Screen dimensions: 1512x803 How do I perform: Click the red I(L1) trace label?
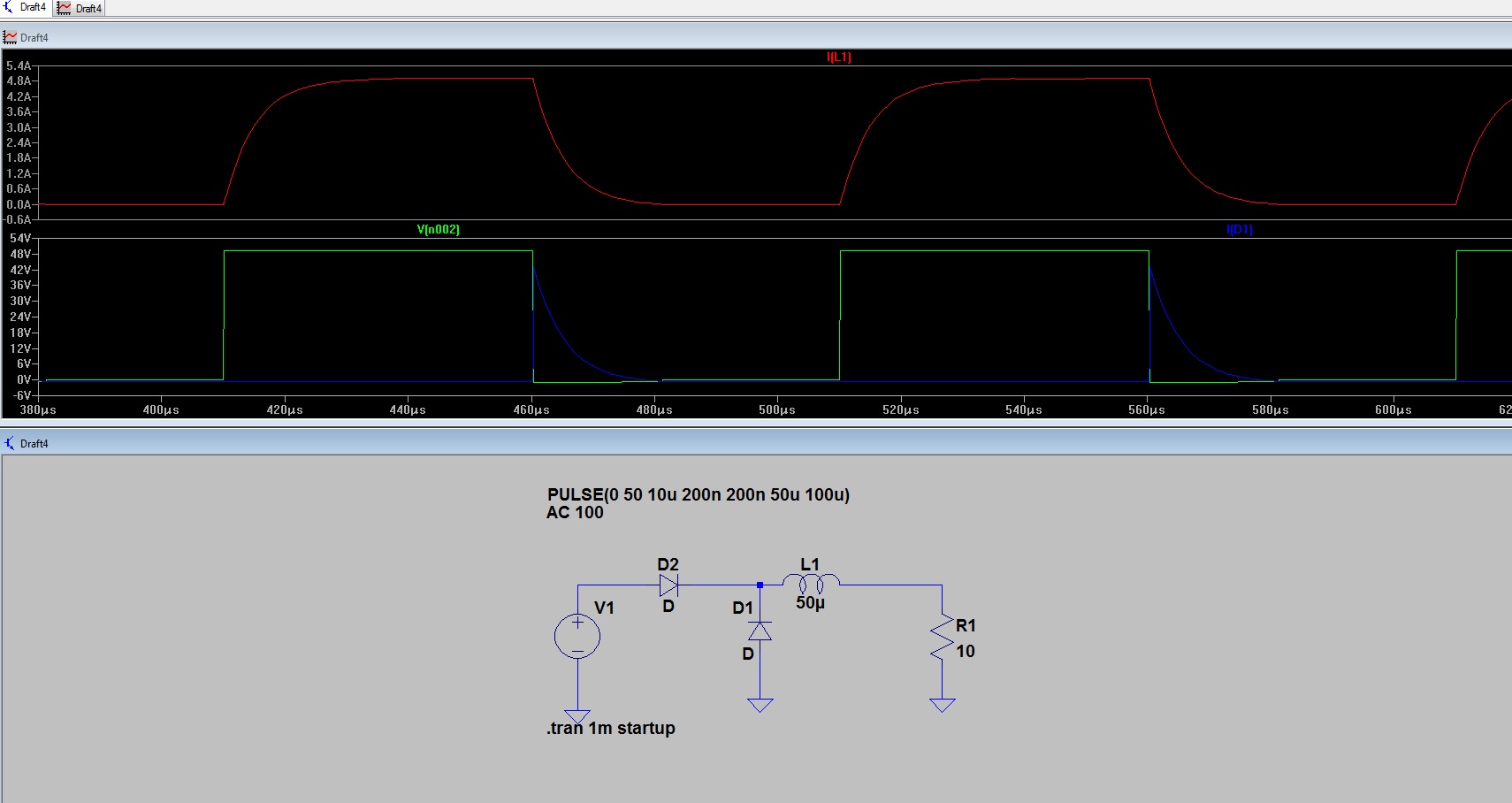838,57
